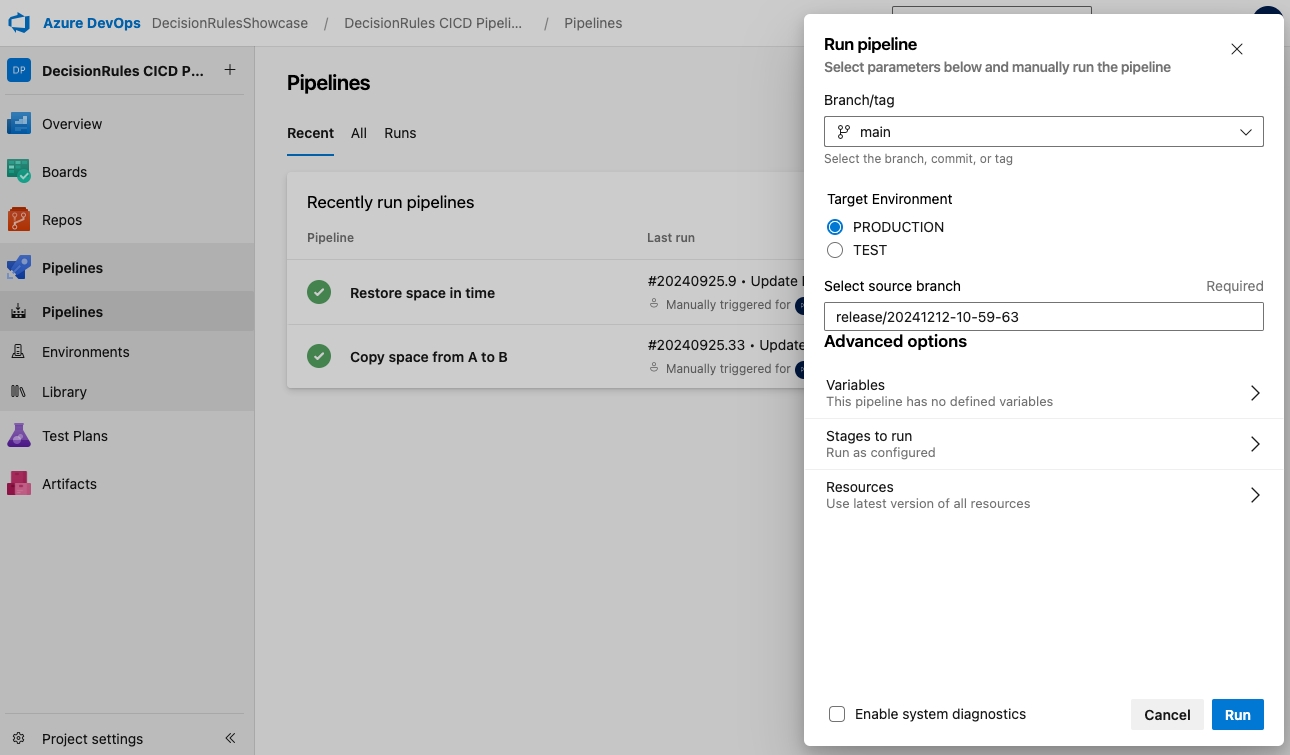The height and width of the screenshot is (755, 1290).
Task: Open the Branch/tag dropdown showing main
Action: click(x=1043, y=132)
